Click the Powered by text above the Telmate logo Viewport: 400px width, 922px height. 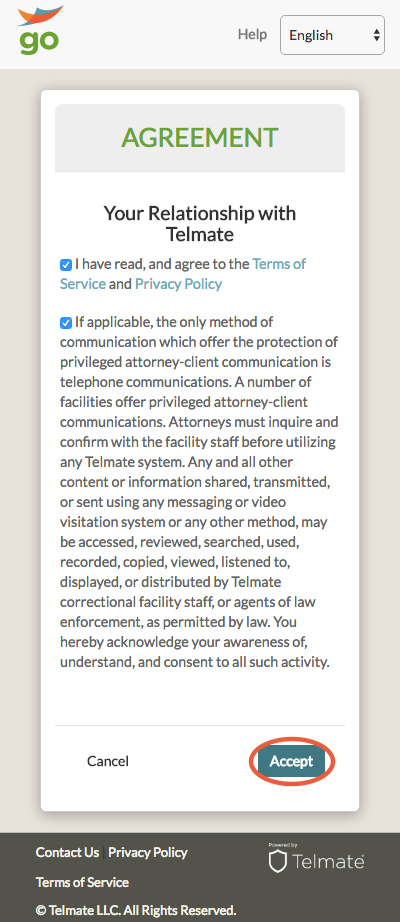click(283, 845)
